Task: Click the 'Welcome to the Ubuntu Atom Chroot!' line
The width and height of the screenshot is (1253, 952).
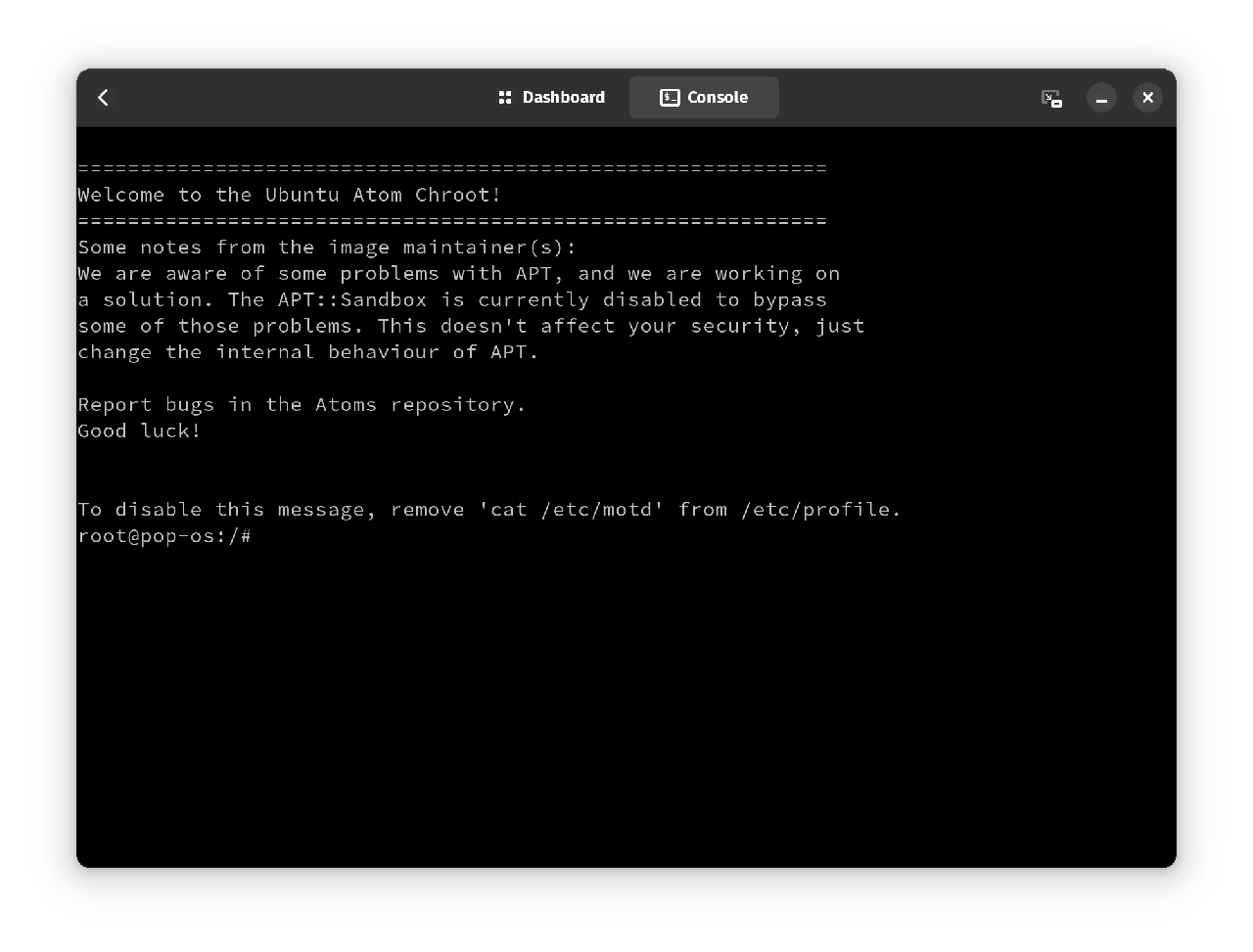Action: click(289, 195)
